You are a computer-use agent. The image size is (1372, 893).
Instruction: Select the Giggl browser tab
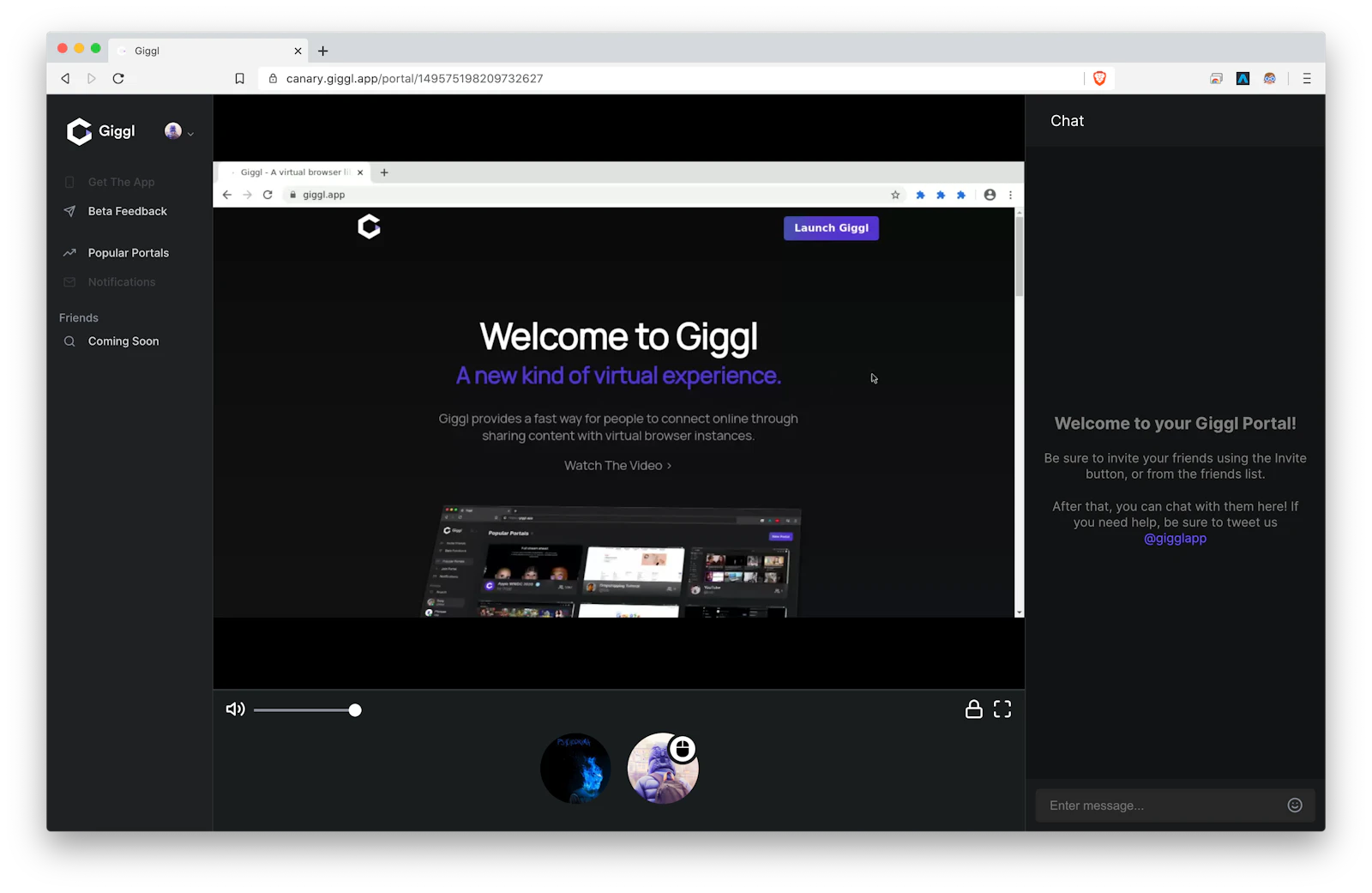pos(208,51)
